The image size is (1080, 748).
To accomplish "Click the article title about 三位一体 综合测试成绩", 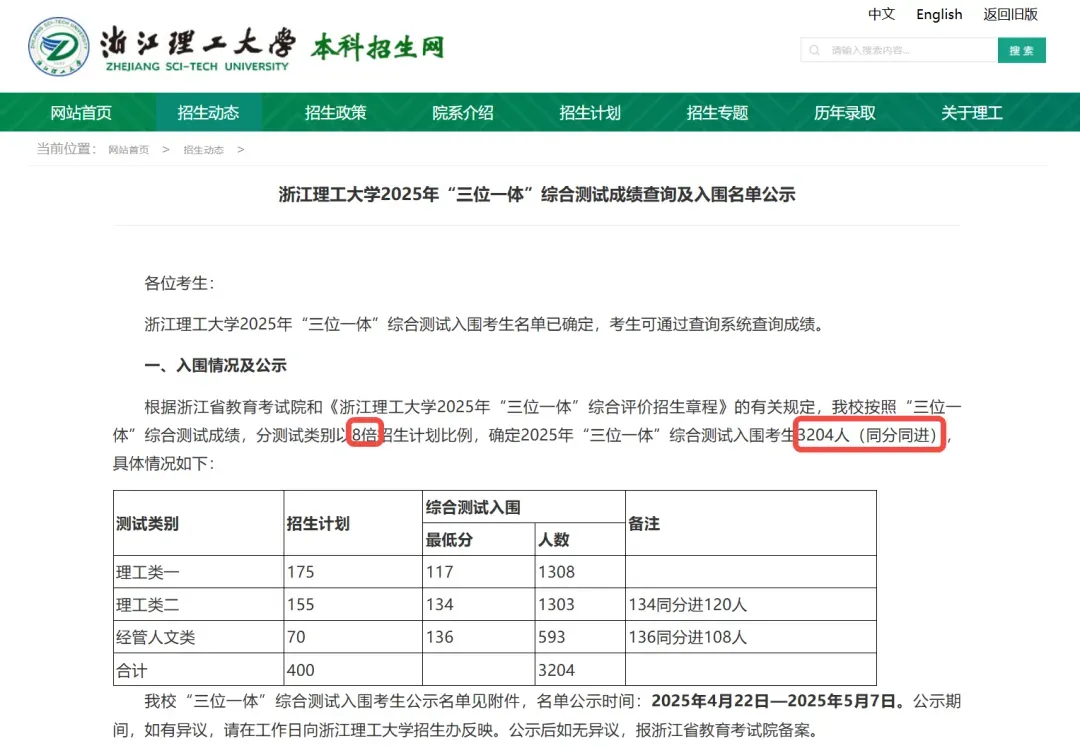I will [537, 194].
